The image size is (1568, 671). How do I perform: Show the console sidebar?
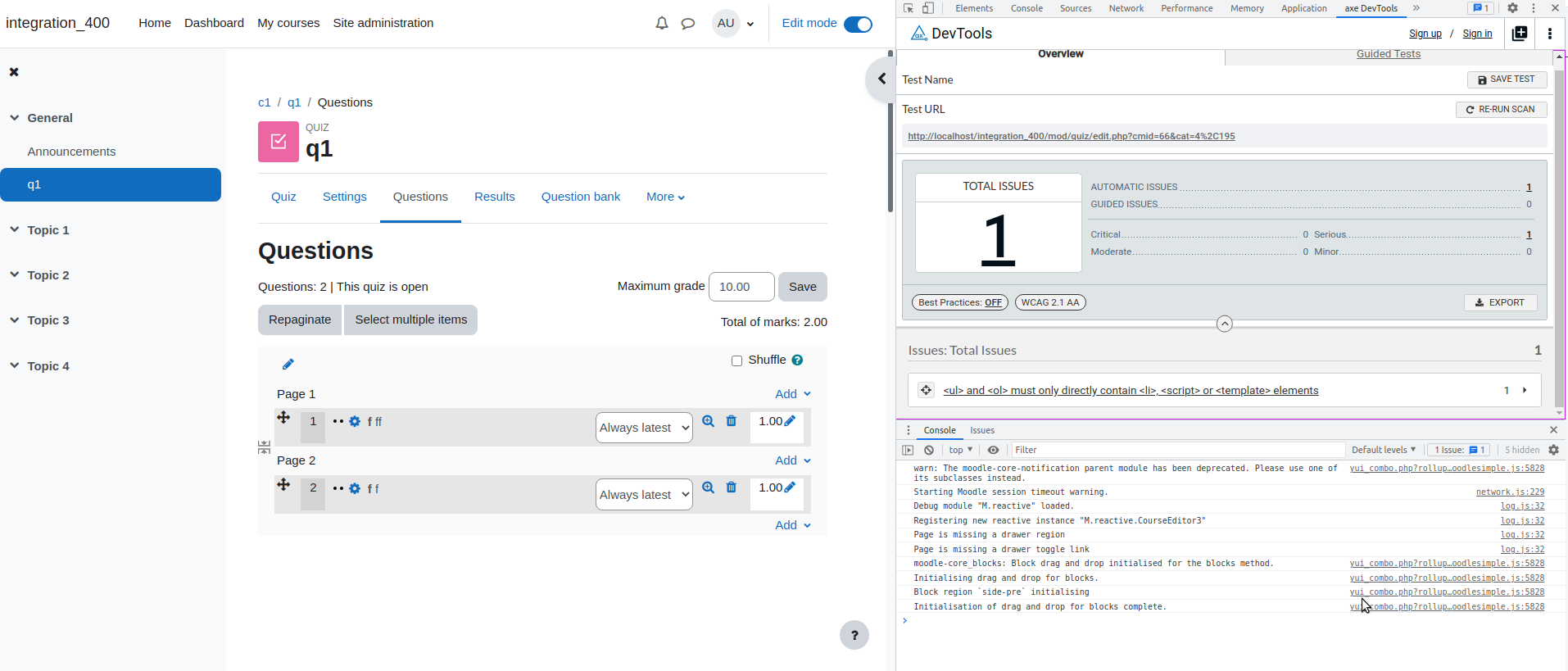click(x=908, y=450)
